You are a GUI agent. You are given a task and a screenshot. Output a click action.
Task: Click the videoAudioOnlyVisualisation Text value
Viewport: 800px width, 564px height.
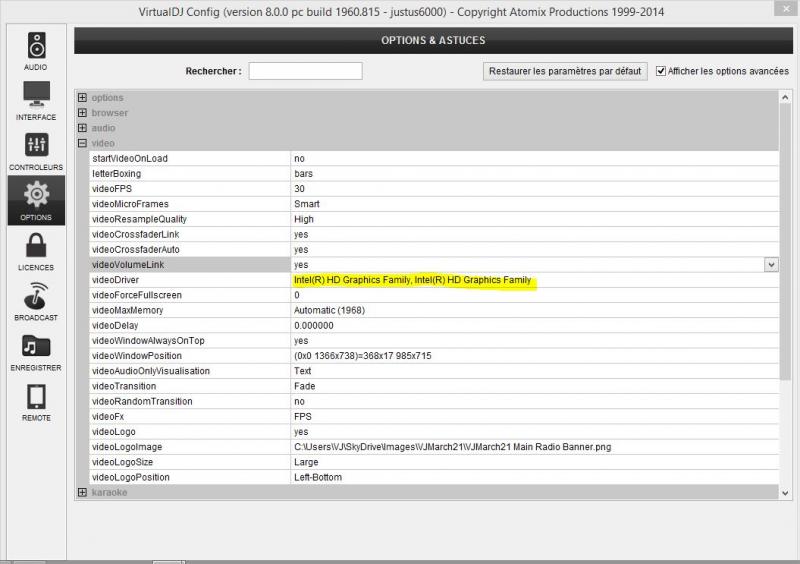point(303,371)
